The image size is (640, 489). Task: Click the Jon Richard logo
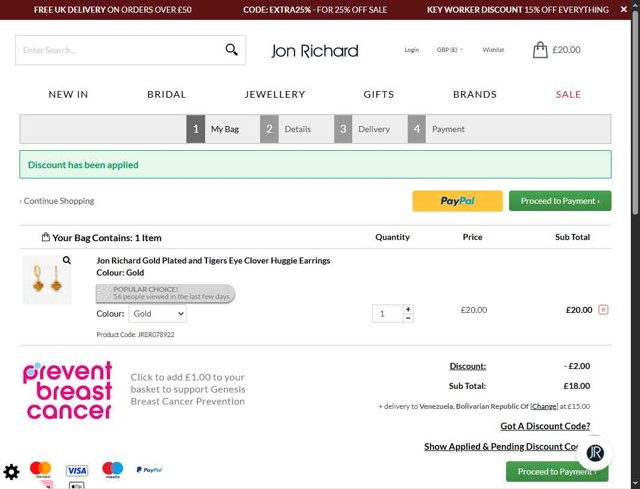pos(315,51)
